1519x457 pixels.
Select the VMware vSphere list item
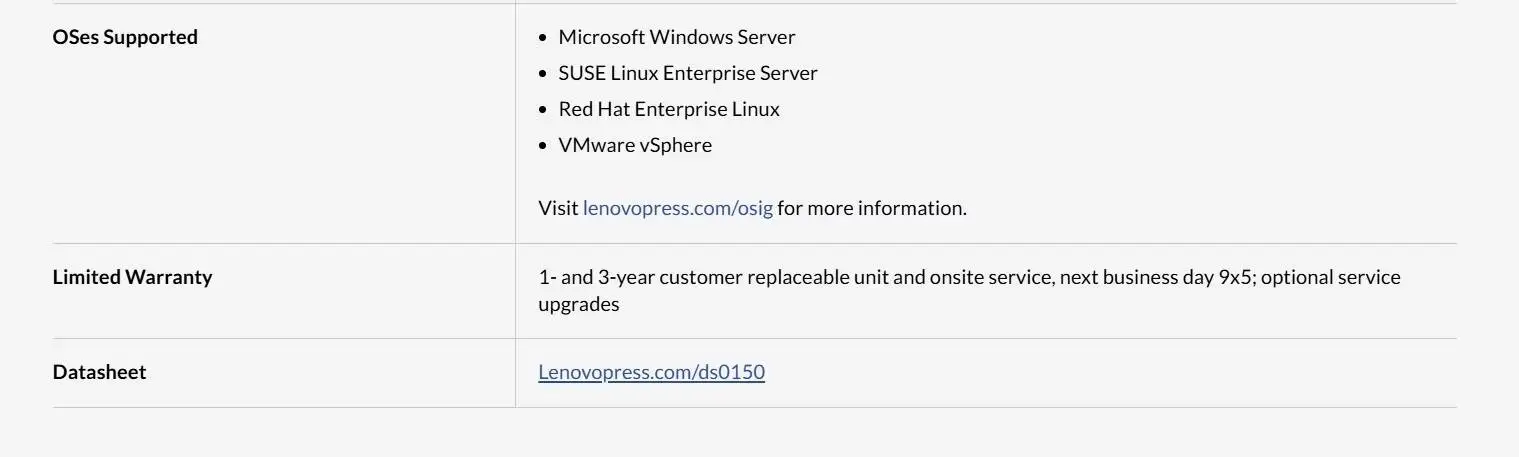(x=635, y=145)
